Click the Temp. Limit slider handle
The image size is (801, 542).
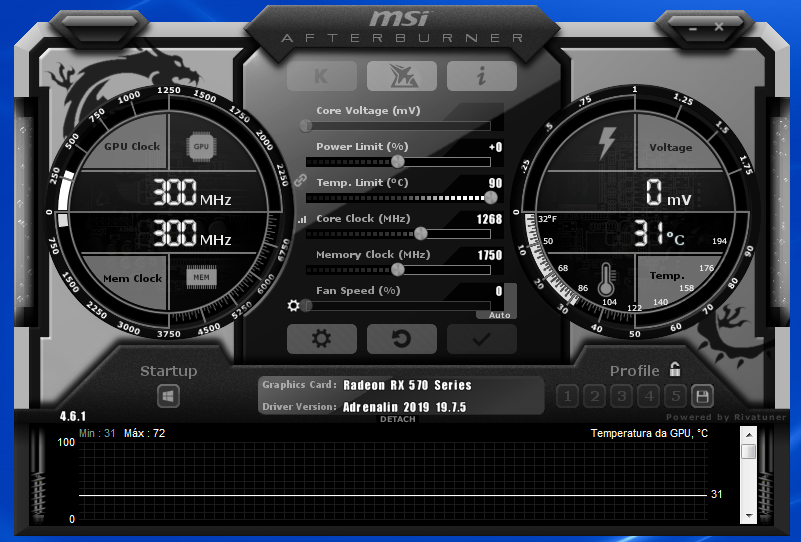point(490,197)
